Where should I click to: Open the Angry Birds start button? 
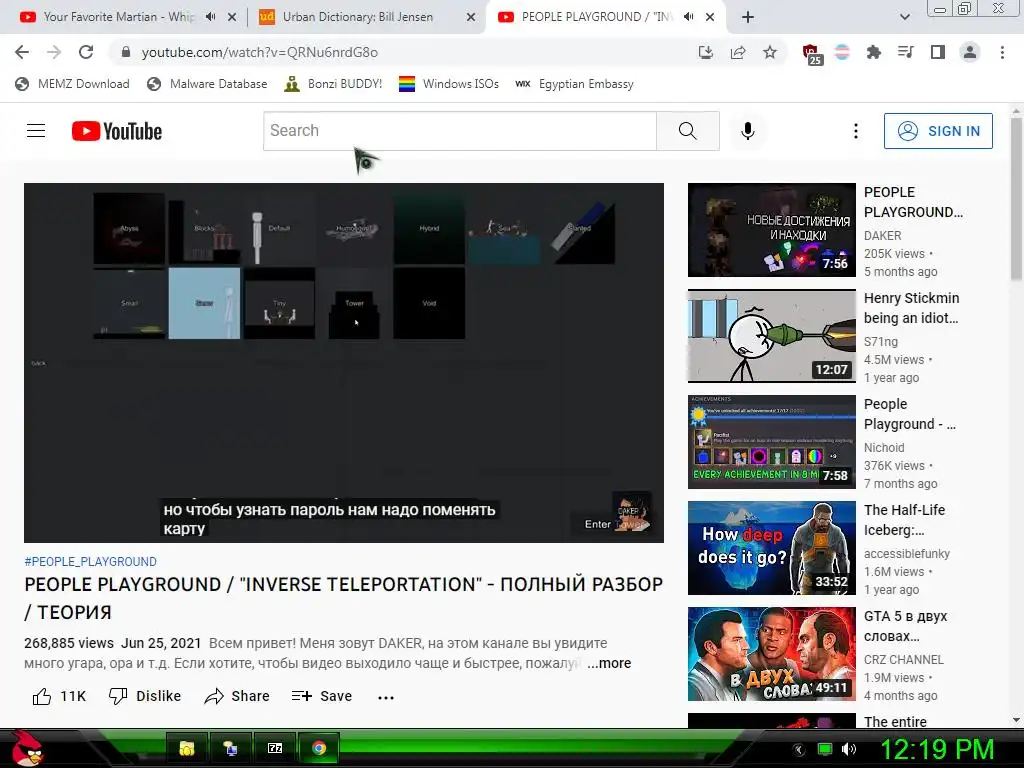tap(27, 748)
